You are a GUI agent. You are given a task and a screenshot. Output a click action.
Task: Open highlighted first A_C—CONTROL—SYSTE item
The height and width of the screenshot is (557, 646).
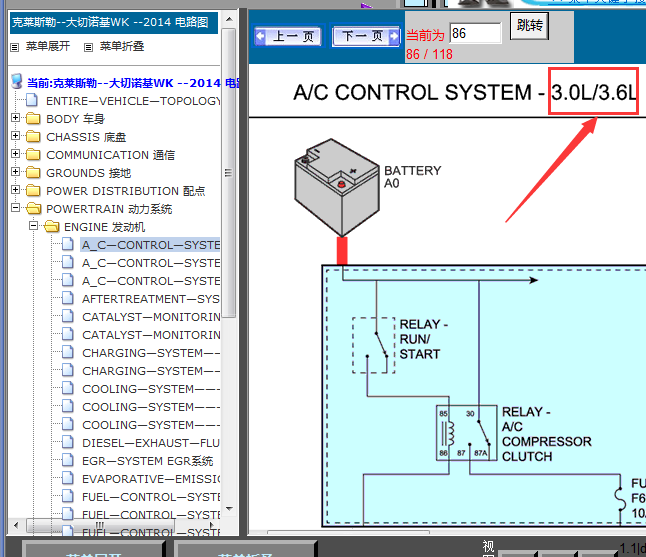(150, 245)
